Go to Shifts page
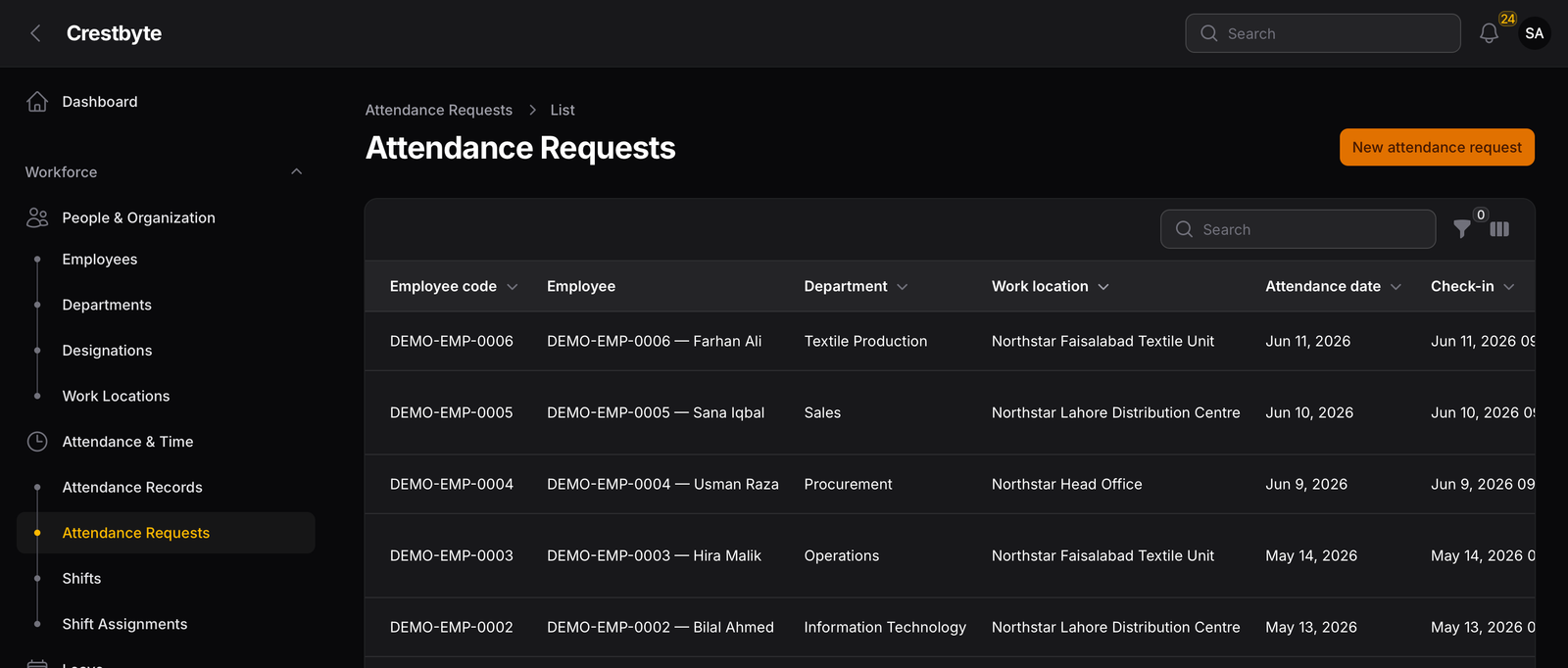The width and height of the screenshot is (1568, 668). 81,579
